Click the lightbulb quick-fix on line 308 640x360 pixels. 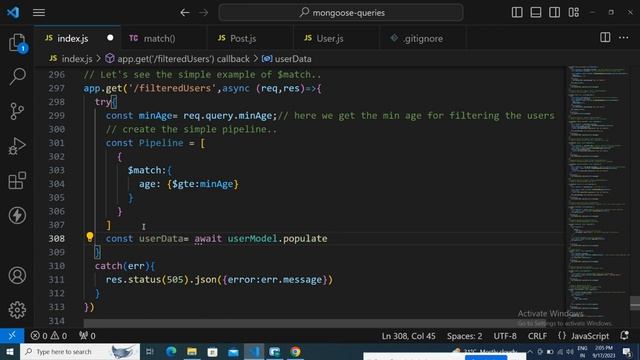[x=90, y=237]
